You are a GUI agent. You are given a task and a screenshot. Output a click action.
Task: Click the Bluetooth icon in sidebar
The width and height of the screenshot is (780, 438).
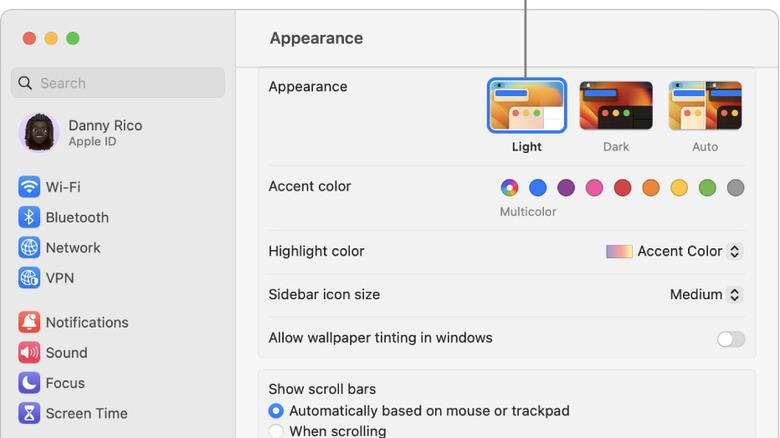point(29,217)
